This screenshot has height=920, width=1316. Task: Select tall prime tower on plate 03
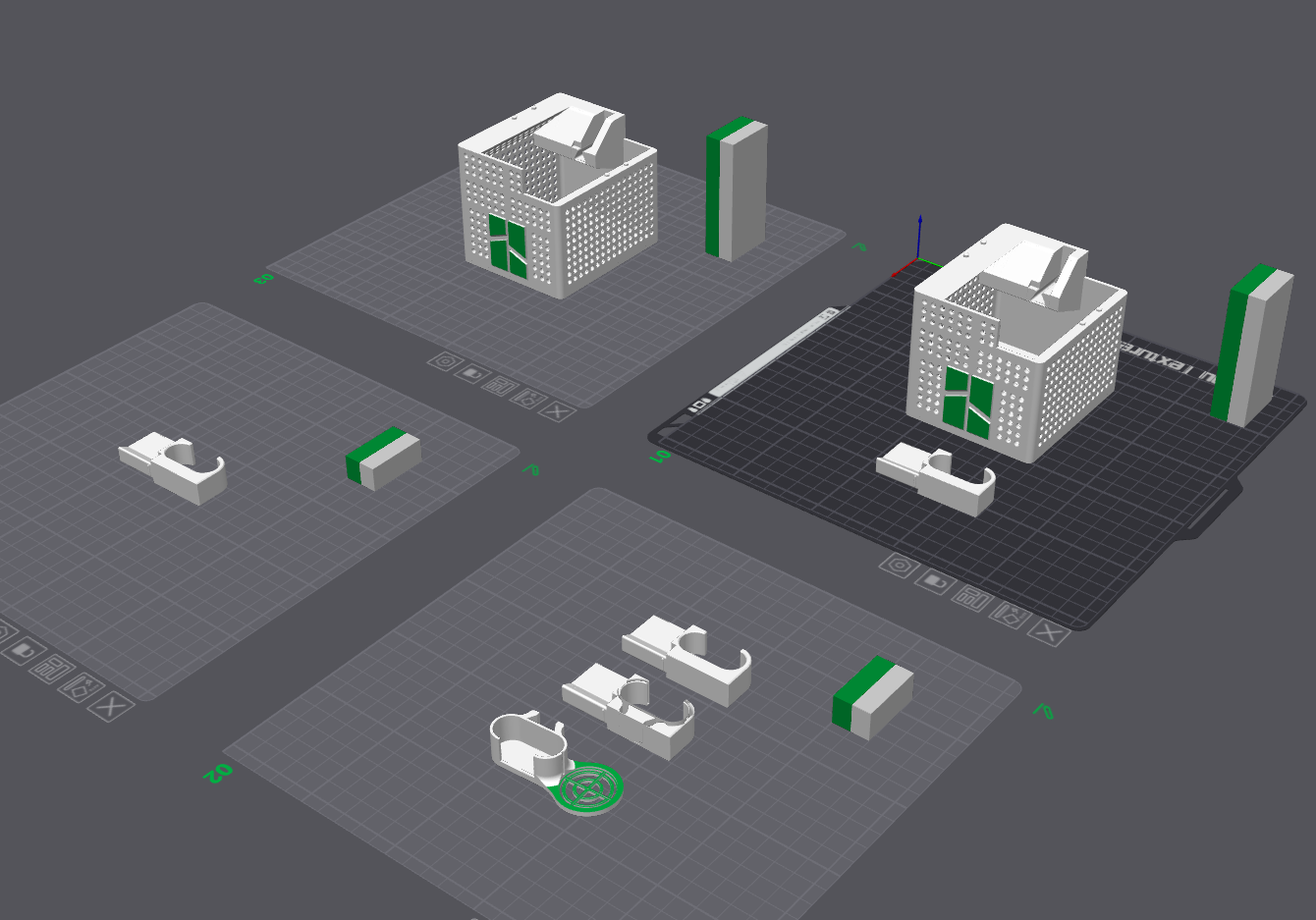736,190
